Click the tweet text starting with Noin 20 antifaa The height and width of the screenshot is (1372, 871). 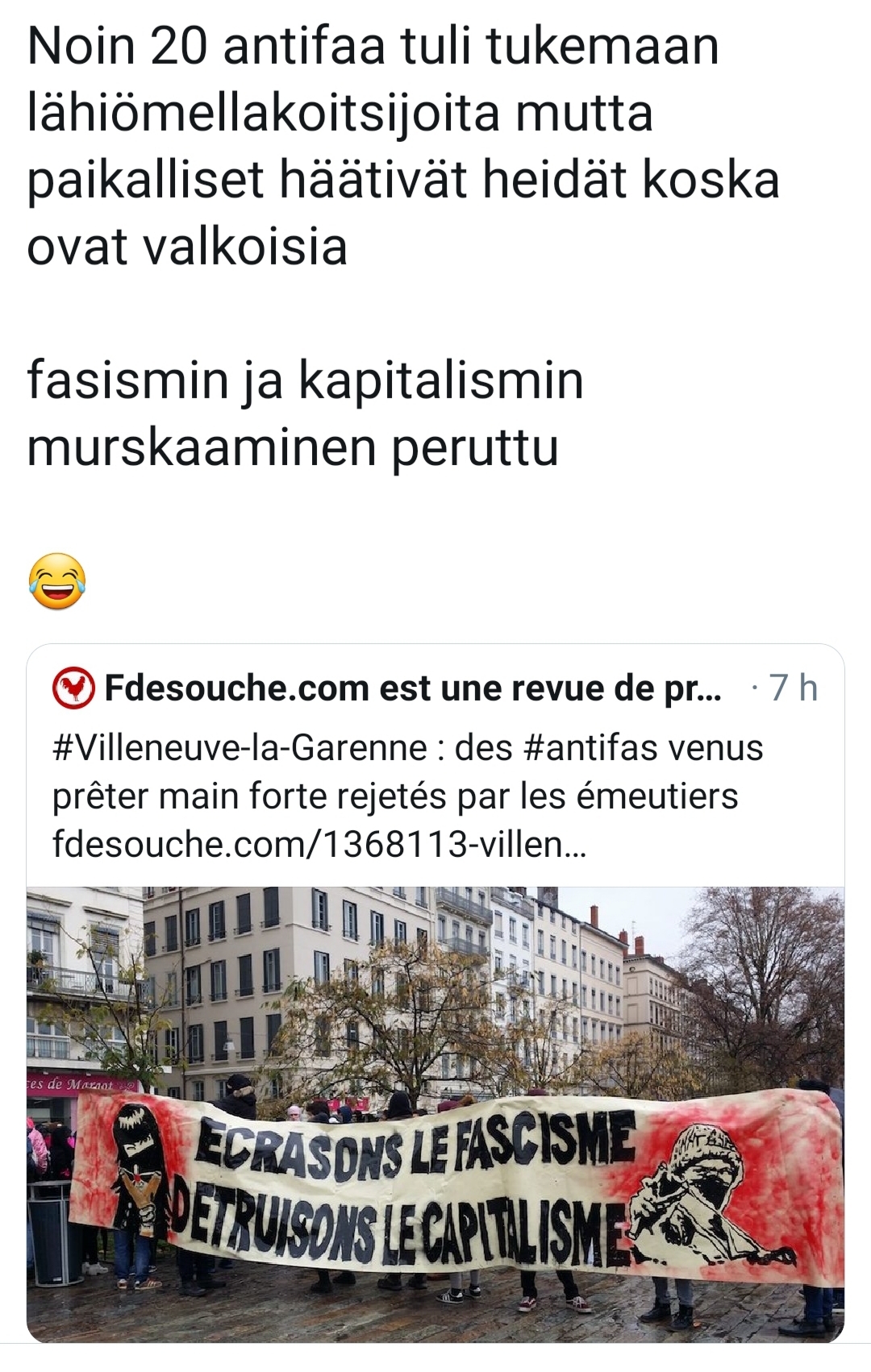click(403, 147)
